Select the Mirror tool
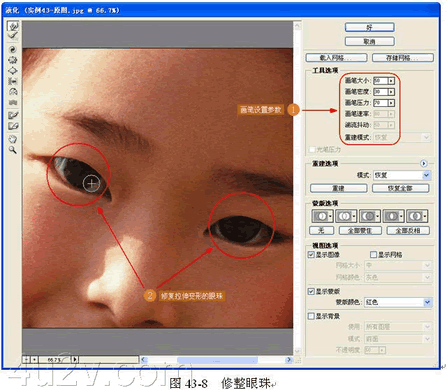The height and width of the screenshot is (390, 447). coord(13,92)
